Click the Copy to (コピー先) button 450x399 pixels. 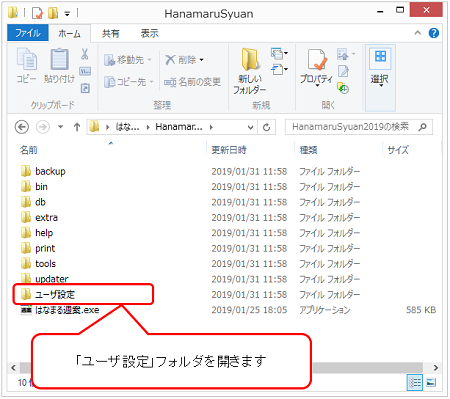tap(128, 82)
